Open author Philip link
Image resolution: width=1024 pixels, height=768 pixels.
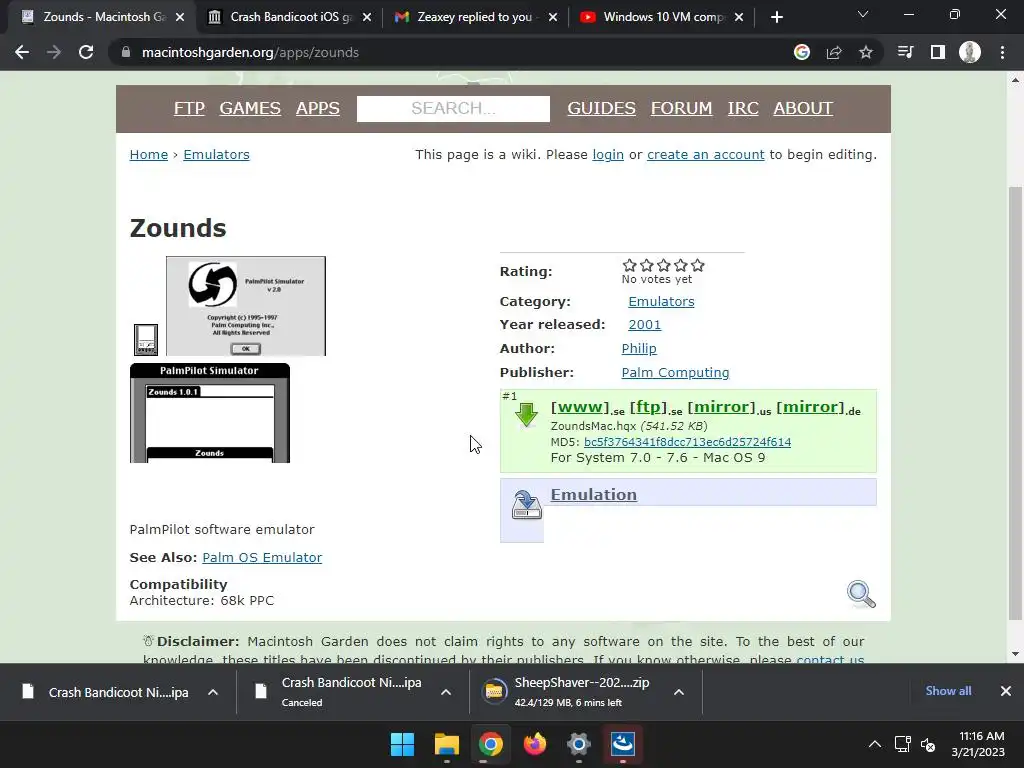click(x=639, y=349)
